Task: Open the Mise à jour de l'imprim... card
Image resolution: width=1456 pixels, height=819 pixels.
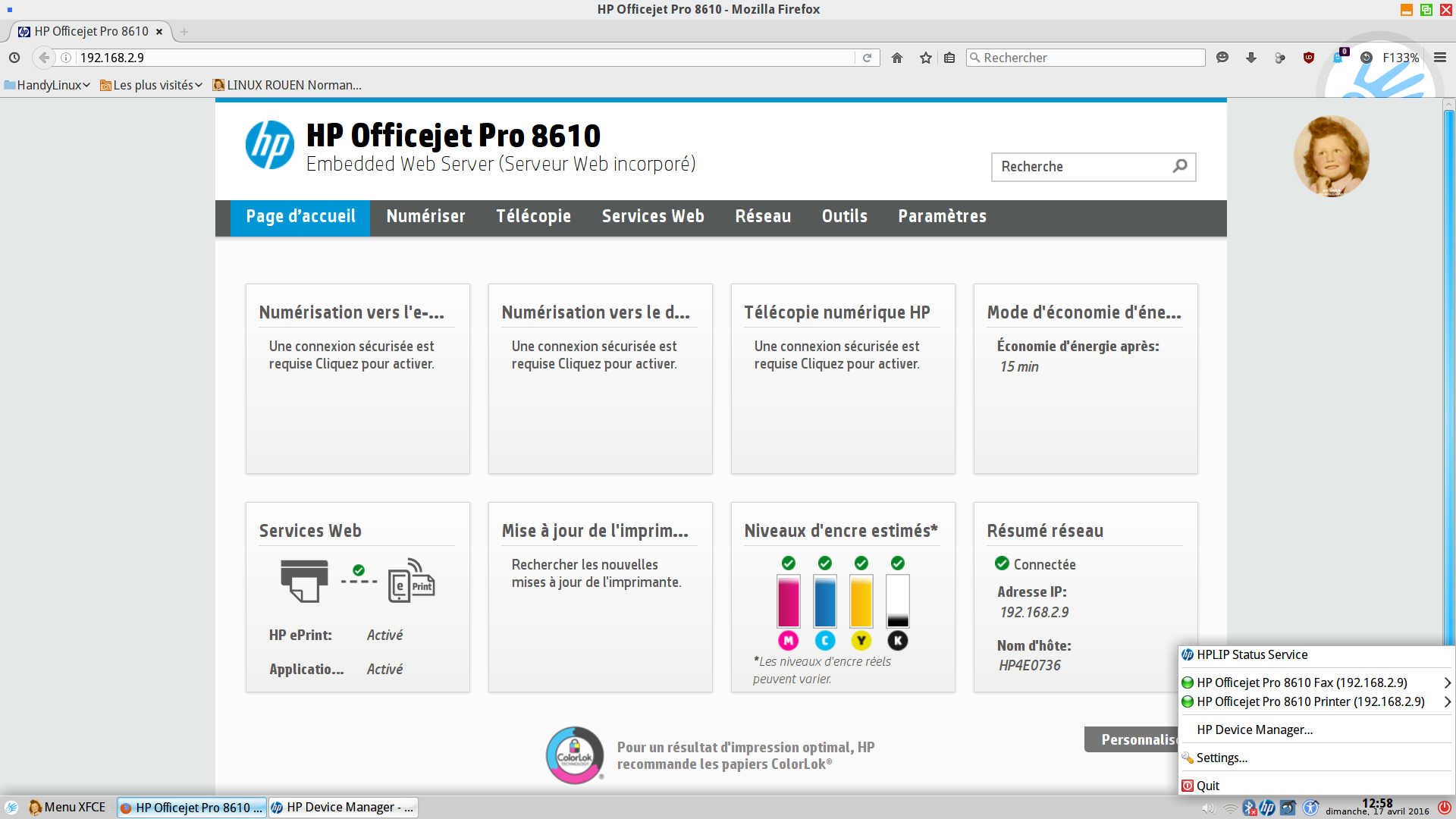Action: click(600, 597)
